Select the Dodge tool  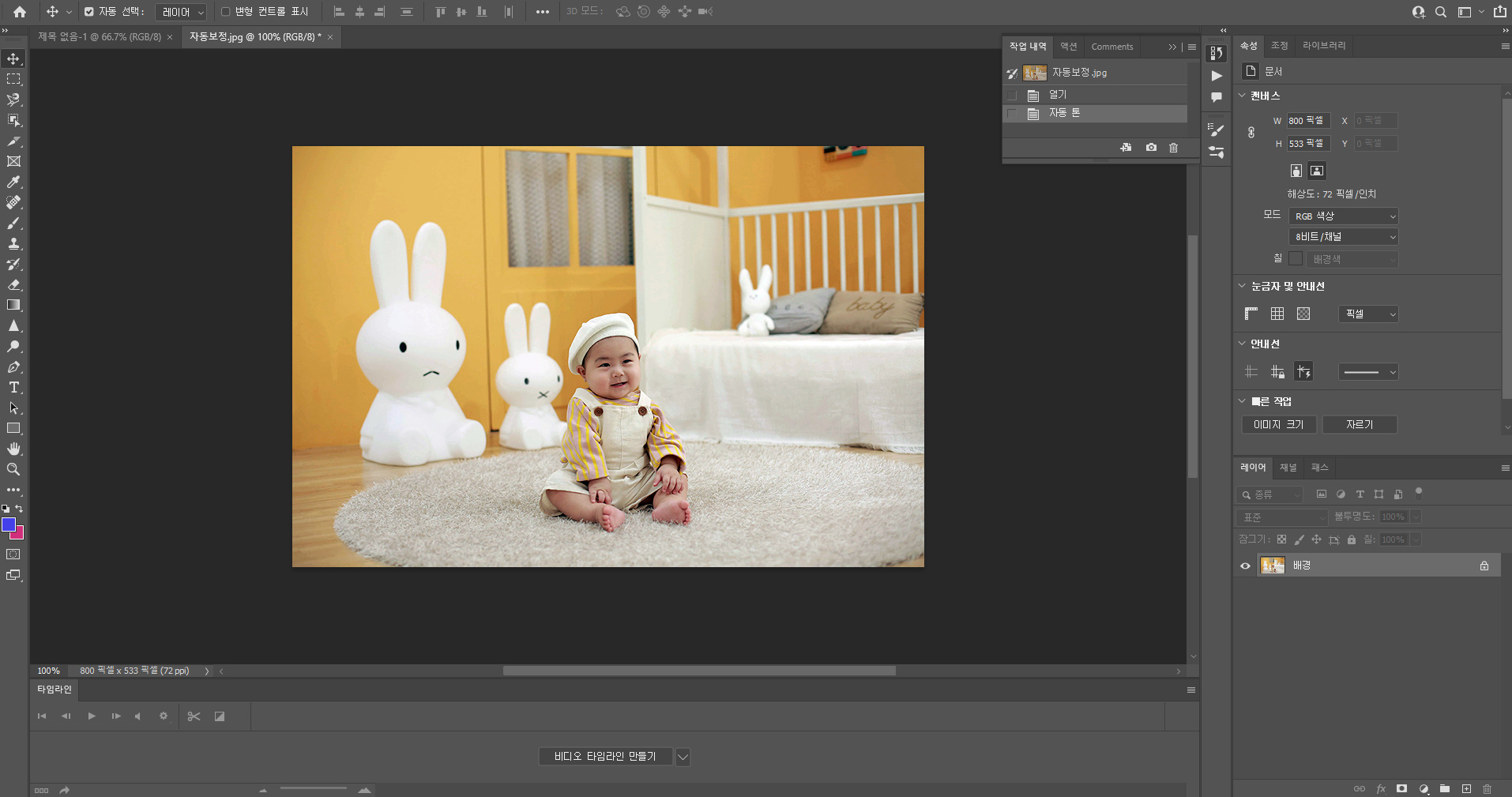(x=13, y=346)
